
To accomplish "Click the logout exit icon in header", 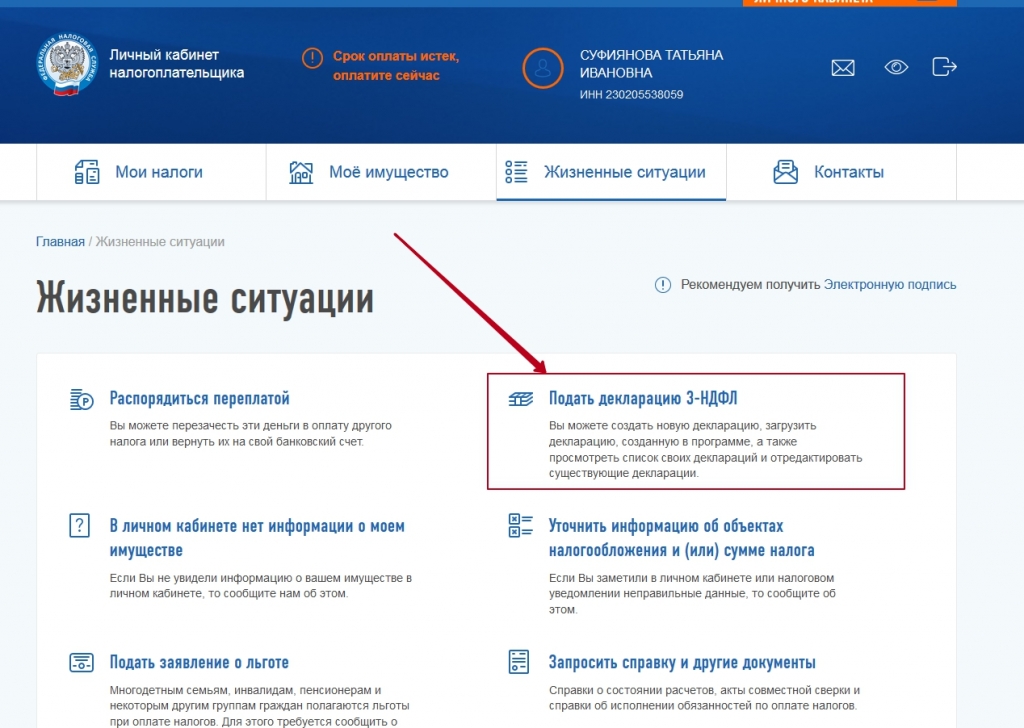I will click(x=944, y=67).
